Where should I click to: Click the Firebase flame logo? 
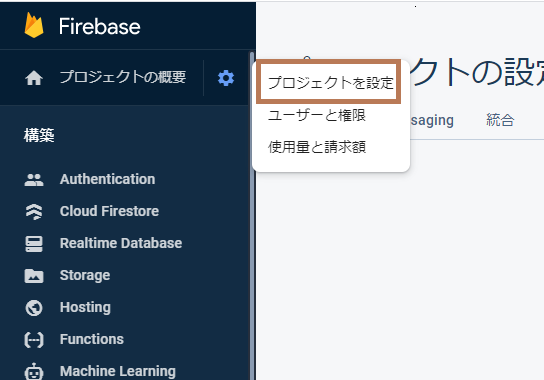point(34,25)
